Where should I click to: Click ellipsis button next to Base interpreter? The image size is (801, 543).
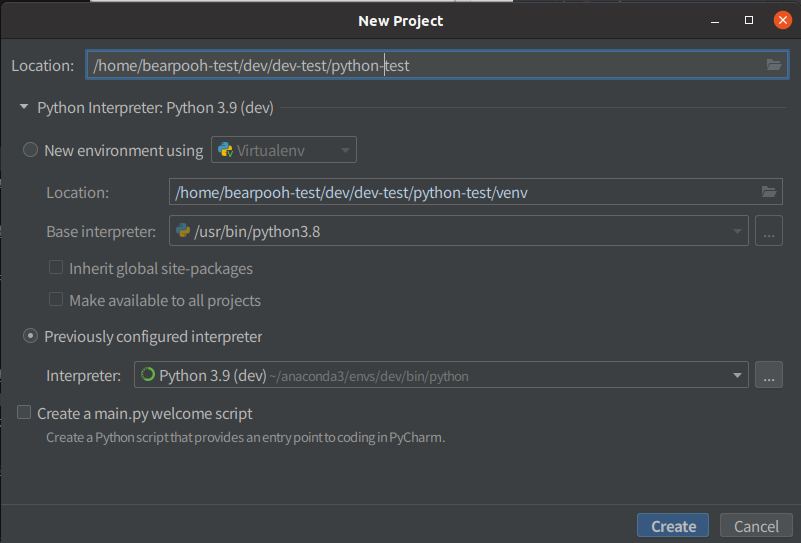(x=768, y=232)
